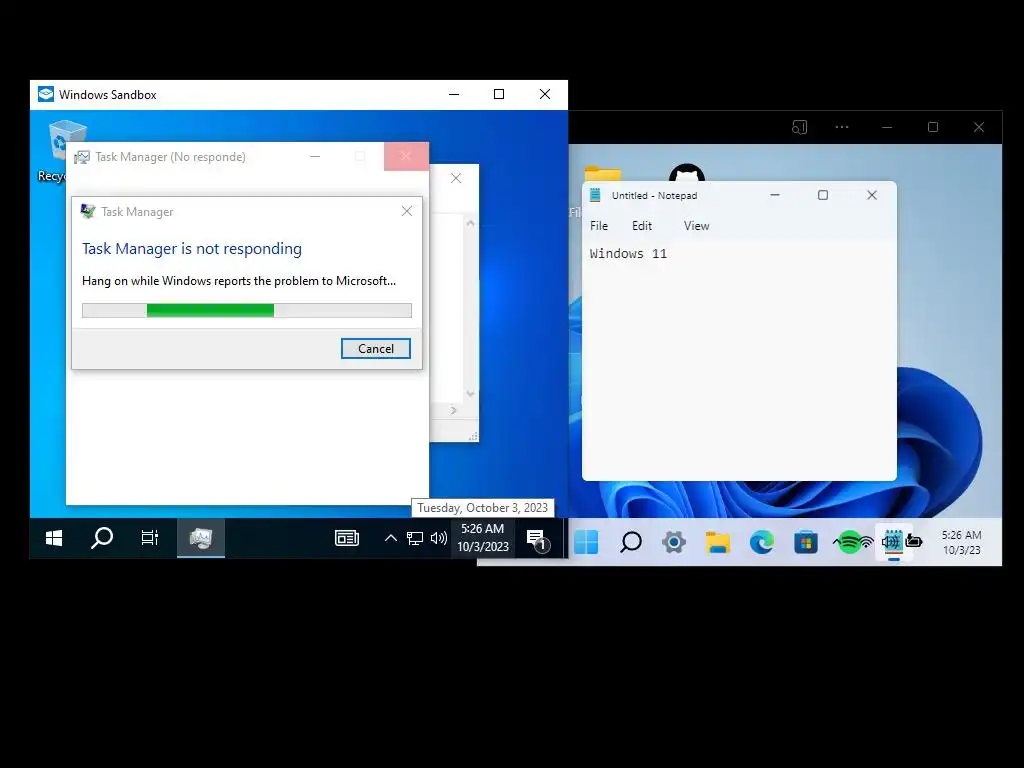Click the cast icon in dark title bar
The height and width of the screenshot is (768, 1024).
point(799,127)
